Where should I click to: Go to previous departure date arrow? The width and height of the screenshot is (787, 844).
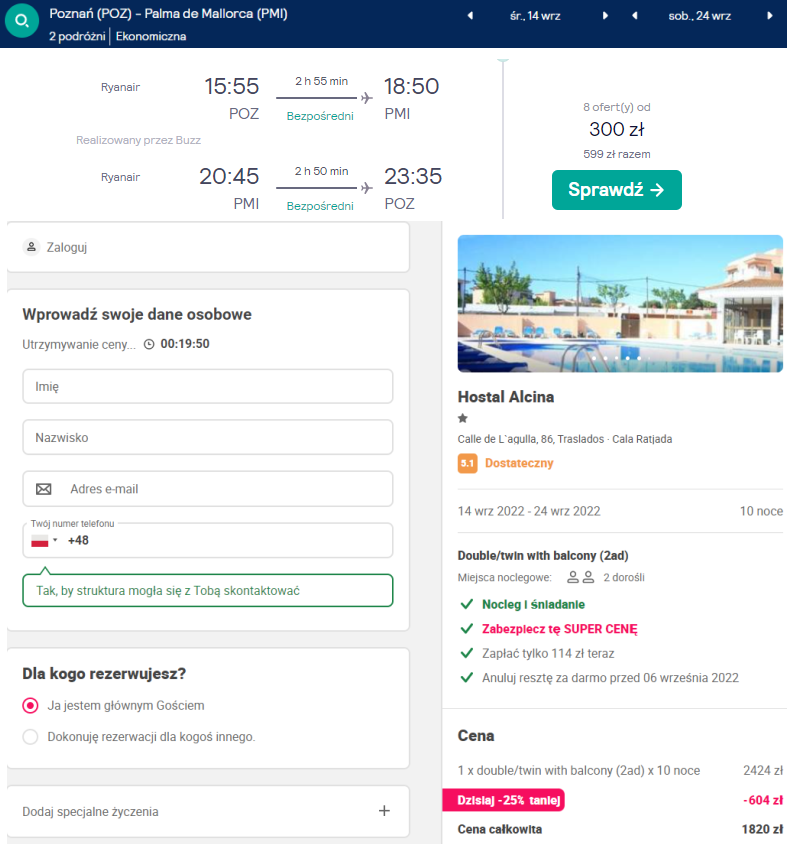click(x=470, y=16)
